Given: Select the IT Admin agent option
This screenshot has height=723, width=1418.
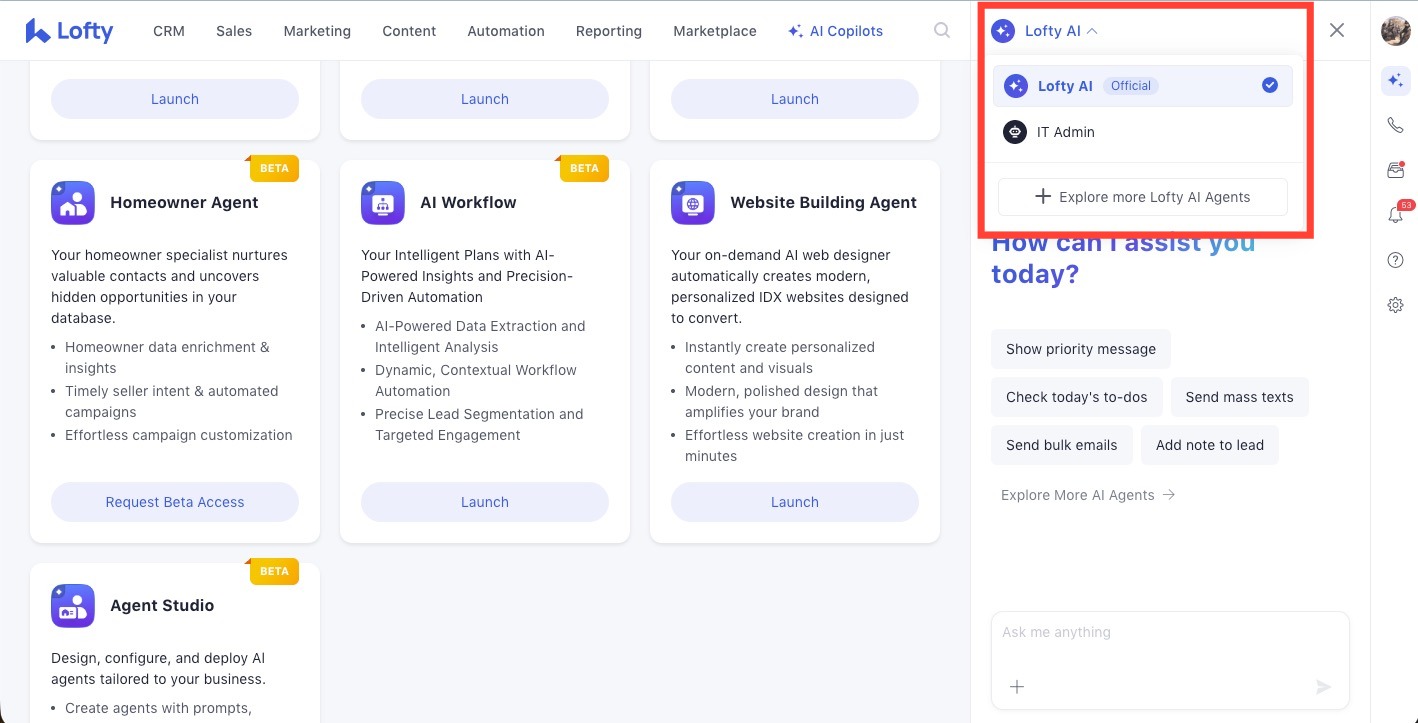Looking at the screenshot, I should pos(1065,132).
